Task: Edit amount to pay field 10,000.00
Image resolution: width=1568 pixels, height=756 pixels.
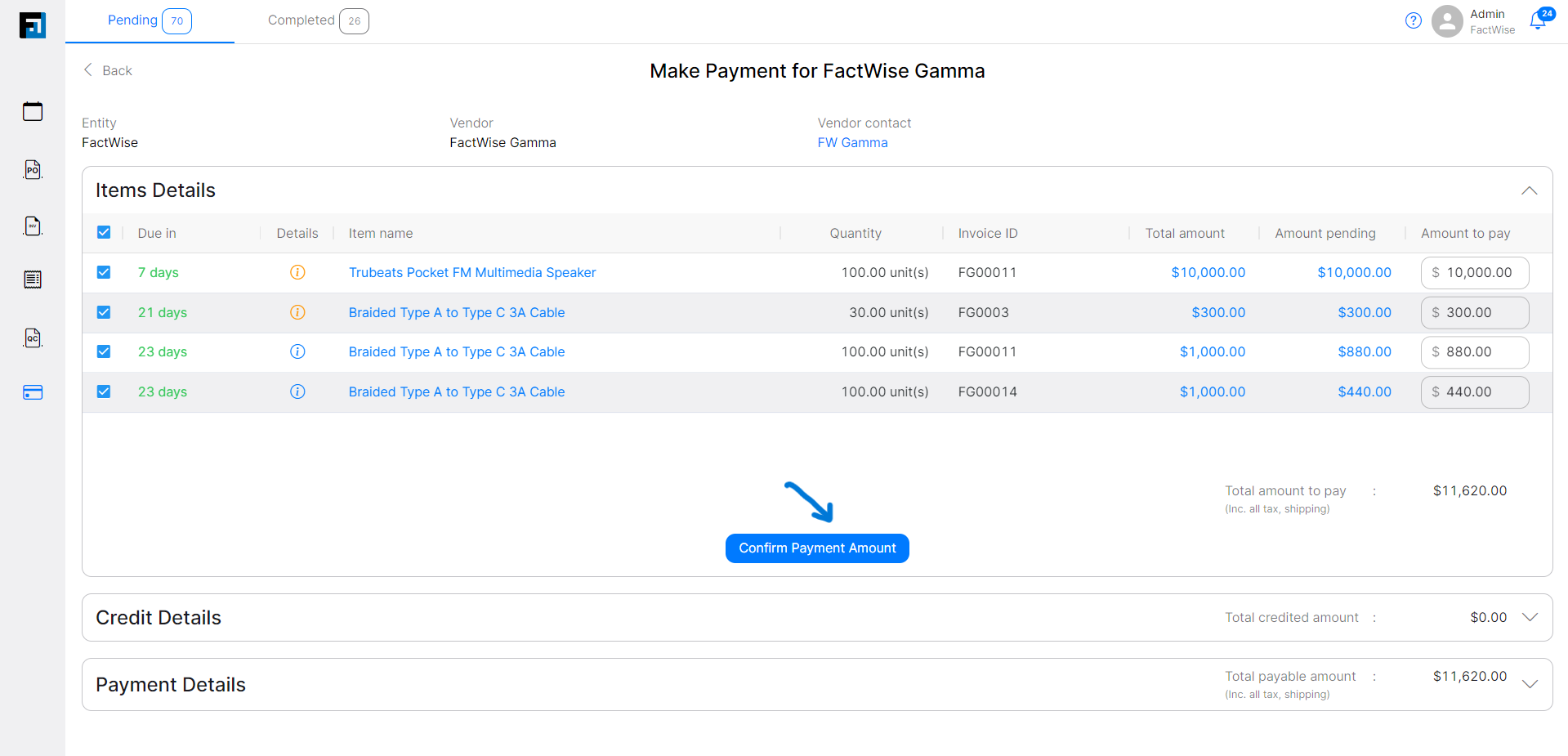Action: click(x=1475, y=272)
